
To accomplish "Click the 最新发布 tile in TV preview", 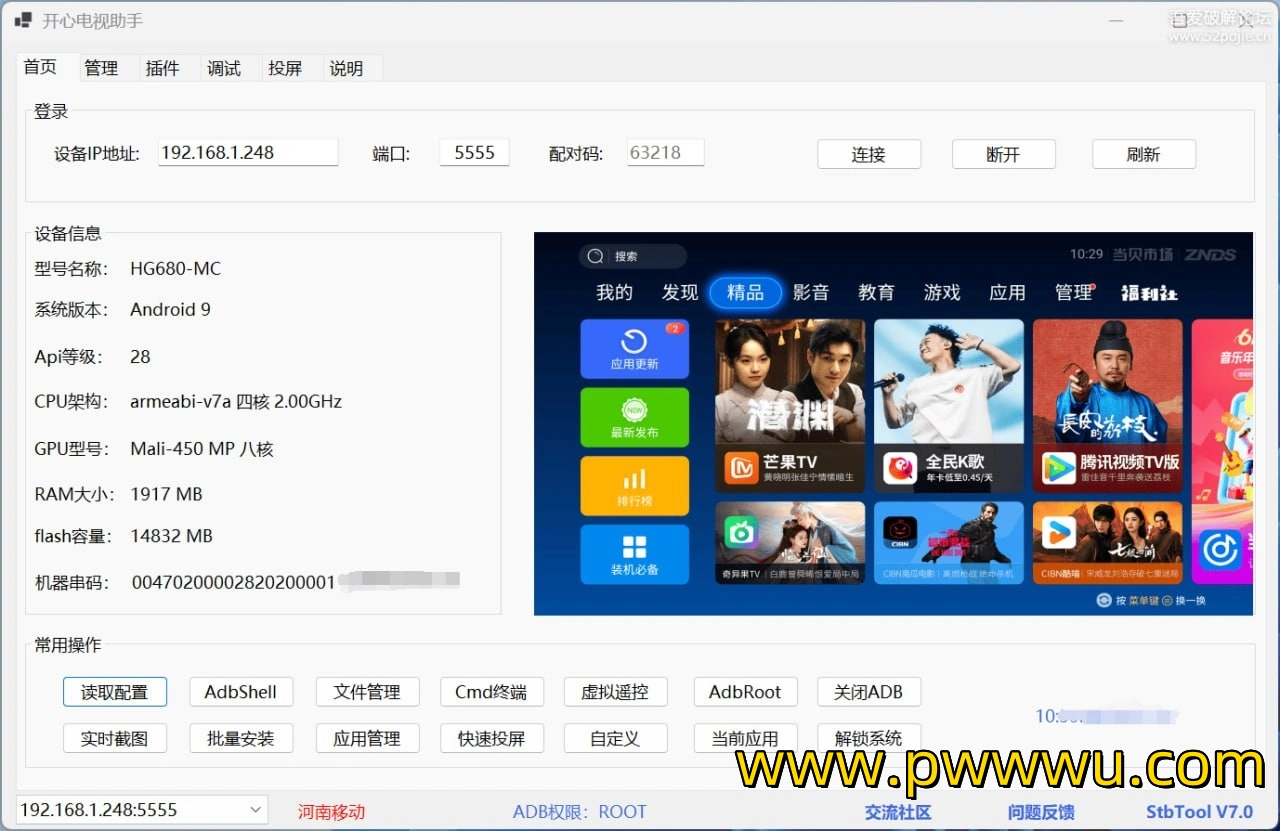I will pyautogui.click(x=634, y=416).
